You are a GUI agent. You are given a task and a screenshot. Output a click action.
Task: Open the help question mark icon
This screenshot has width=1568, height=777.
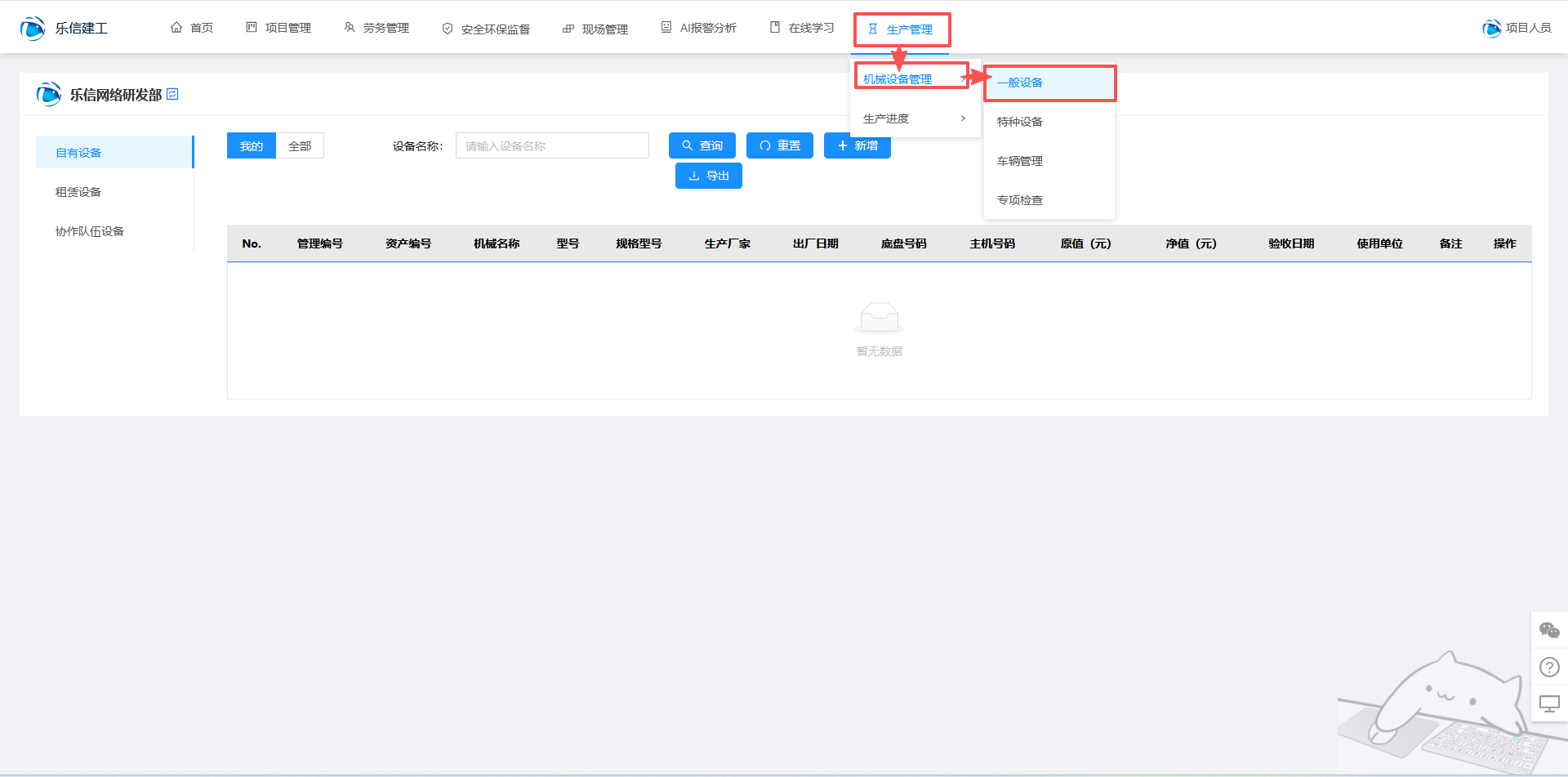(x=1548, y=668)
